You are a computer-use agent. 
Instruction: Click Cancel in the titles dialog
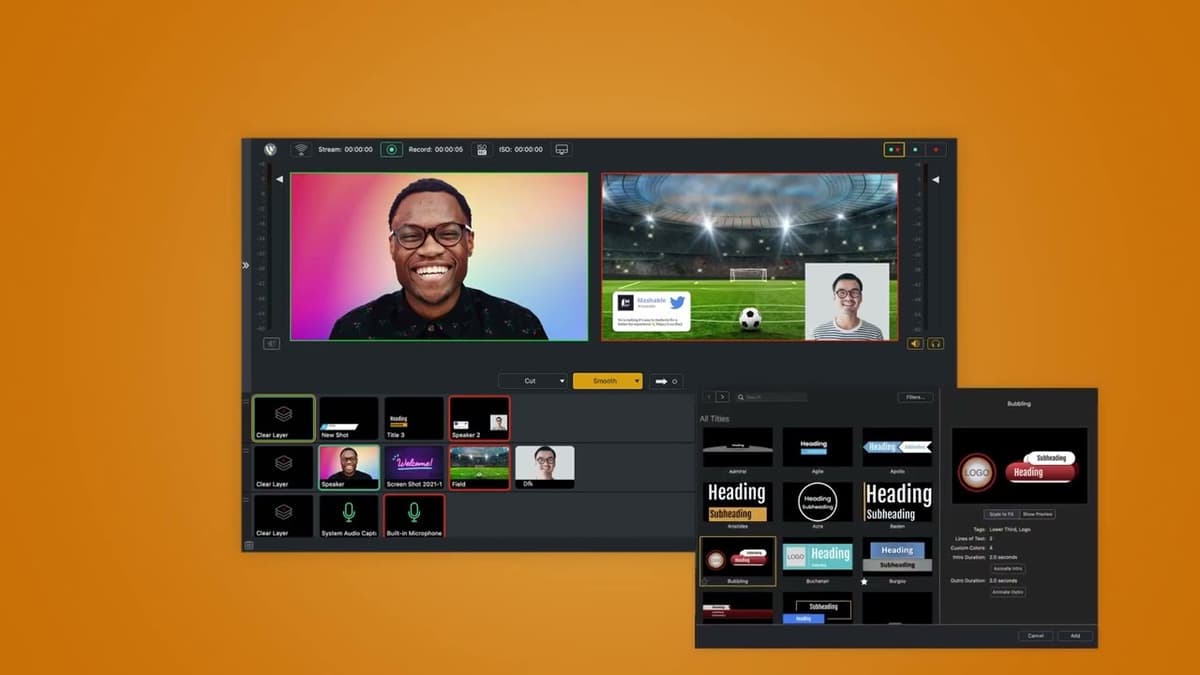coord(1035,636)
